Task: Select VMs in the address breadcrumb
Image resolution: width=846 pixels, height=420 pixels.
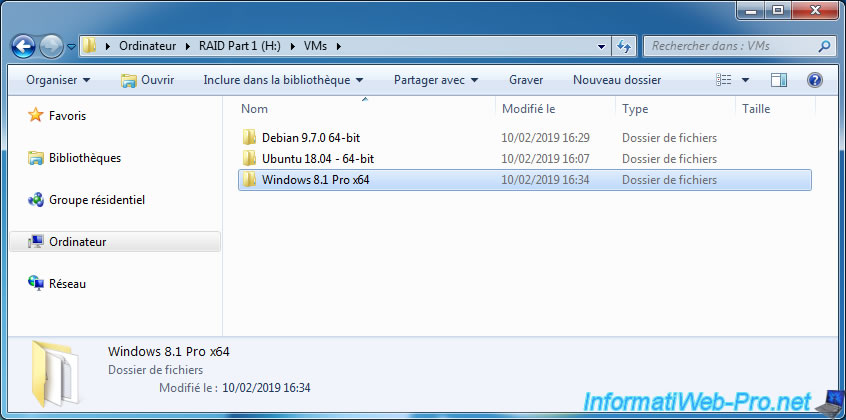Action: pos(315,46)
